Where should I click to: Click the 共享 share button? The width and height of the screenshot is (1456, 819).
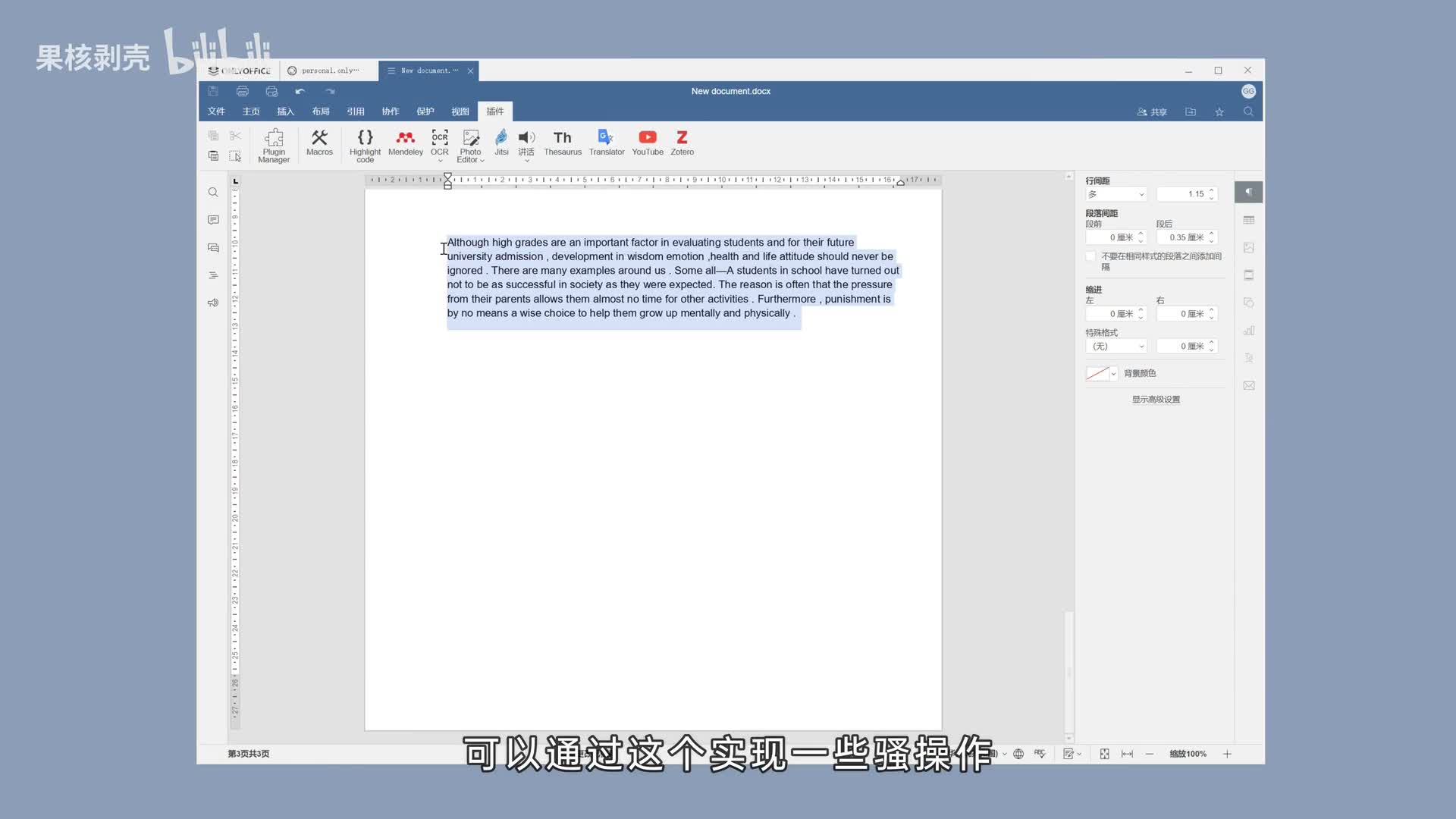[x=1151, y=112]
